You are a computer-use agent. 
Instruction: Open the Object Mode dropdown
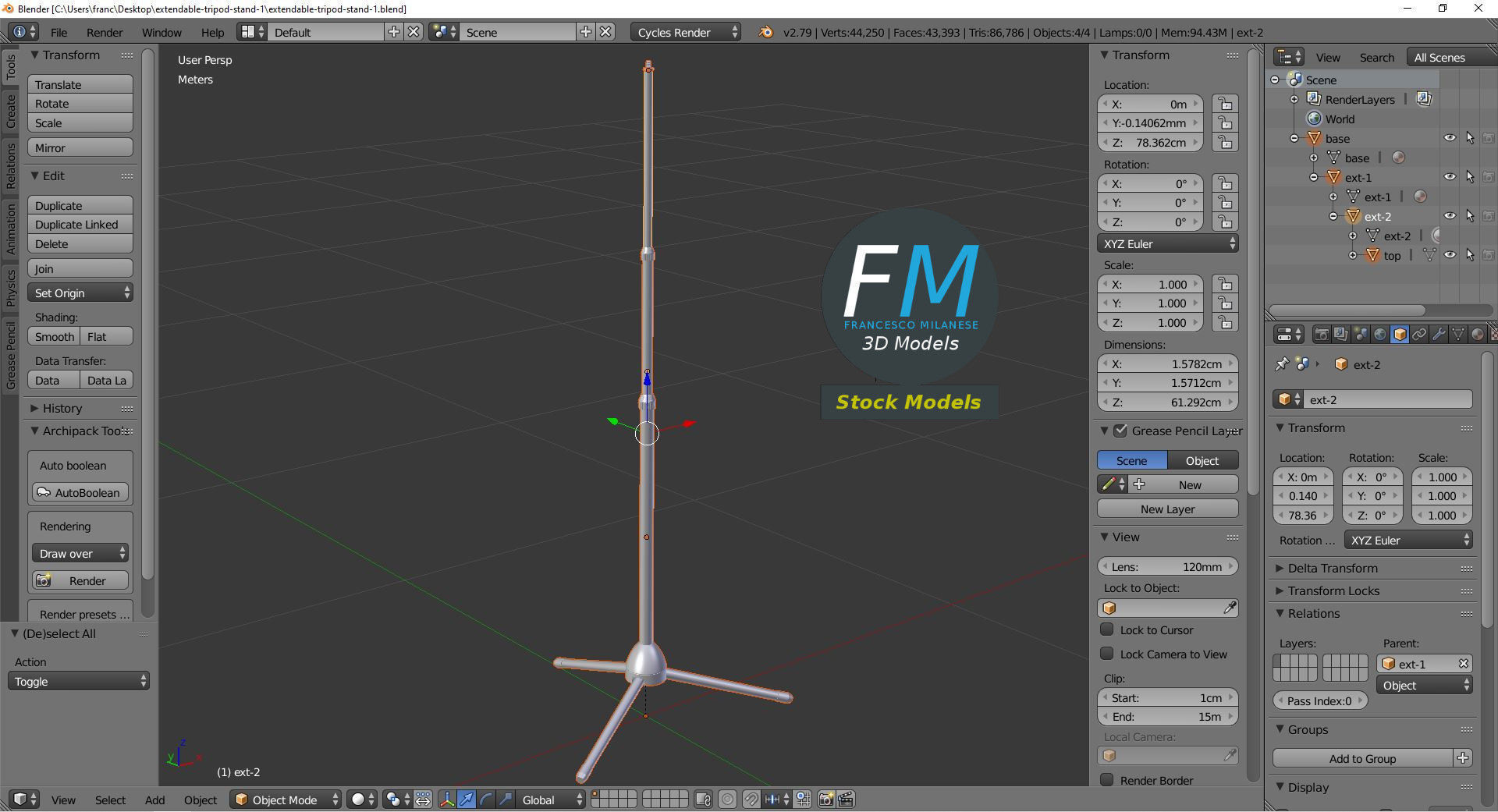pyautogui.click(x=286, y=800)
